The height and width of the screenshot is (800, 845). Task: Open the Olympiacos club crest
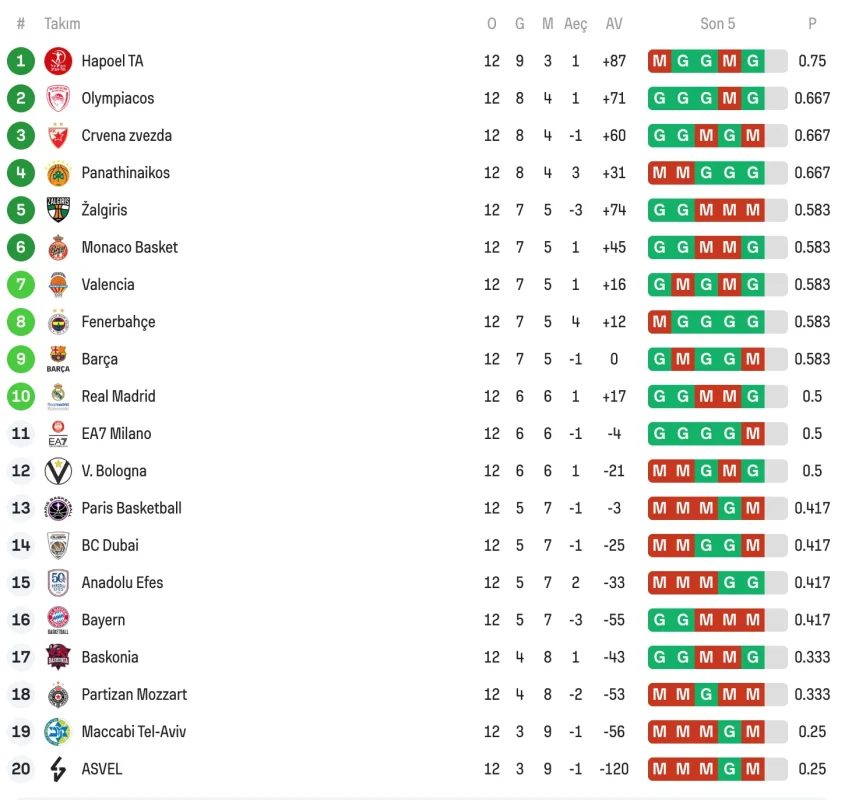coord(58,98)
